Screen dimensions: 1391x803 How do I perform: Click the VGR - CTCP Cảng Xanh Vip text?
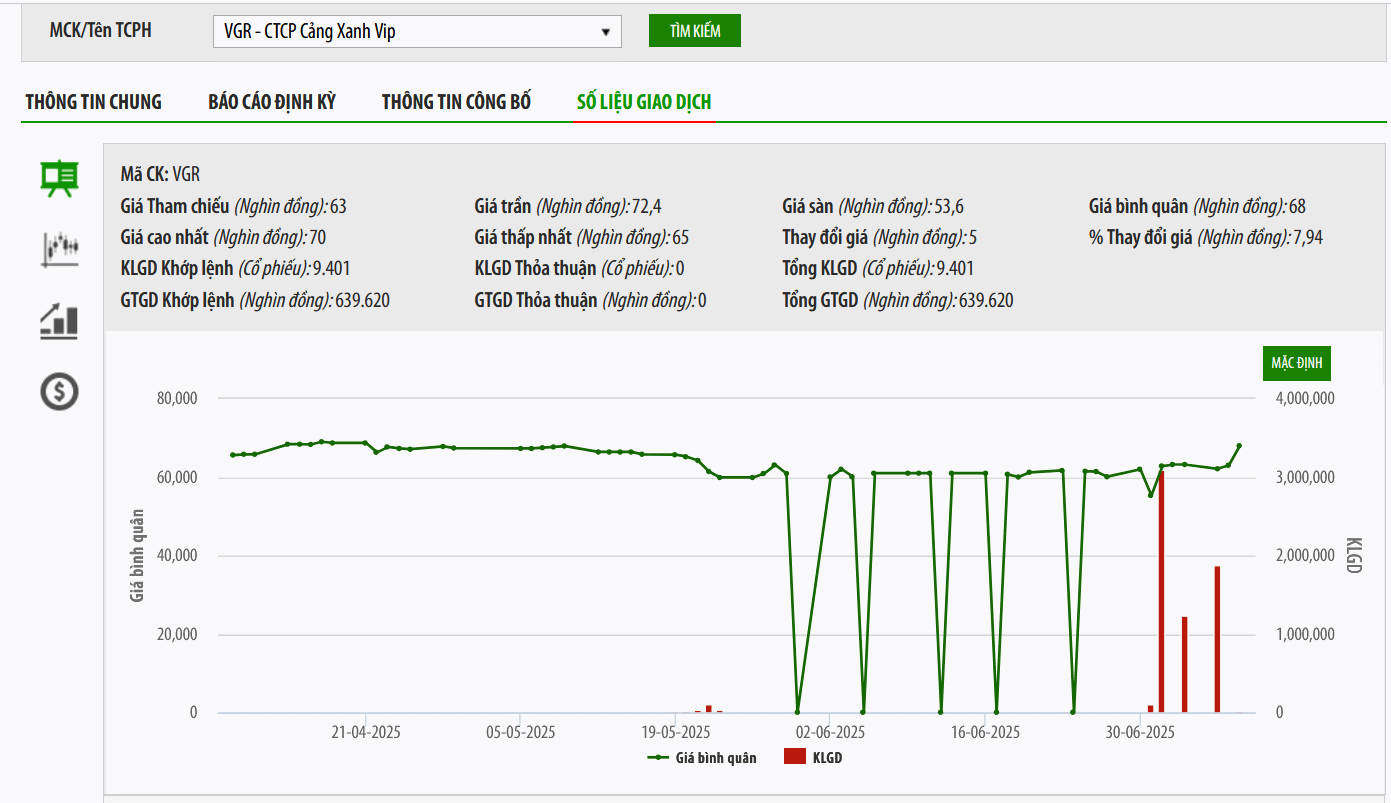pos(310,32)
